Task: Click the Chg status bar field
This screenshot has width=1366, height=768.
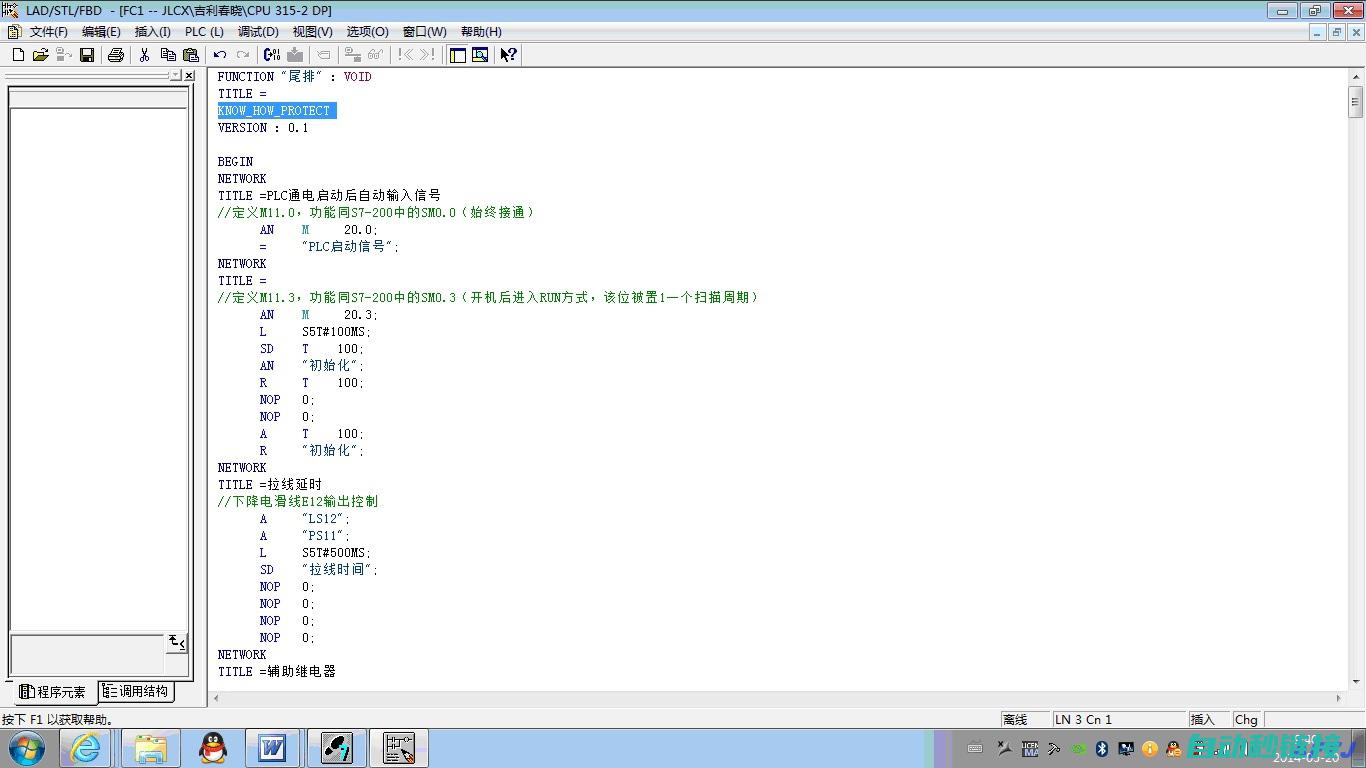Action: (1247, 720)
